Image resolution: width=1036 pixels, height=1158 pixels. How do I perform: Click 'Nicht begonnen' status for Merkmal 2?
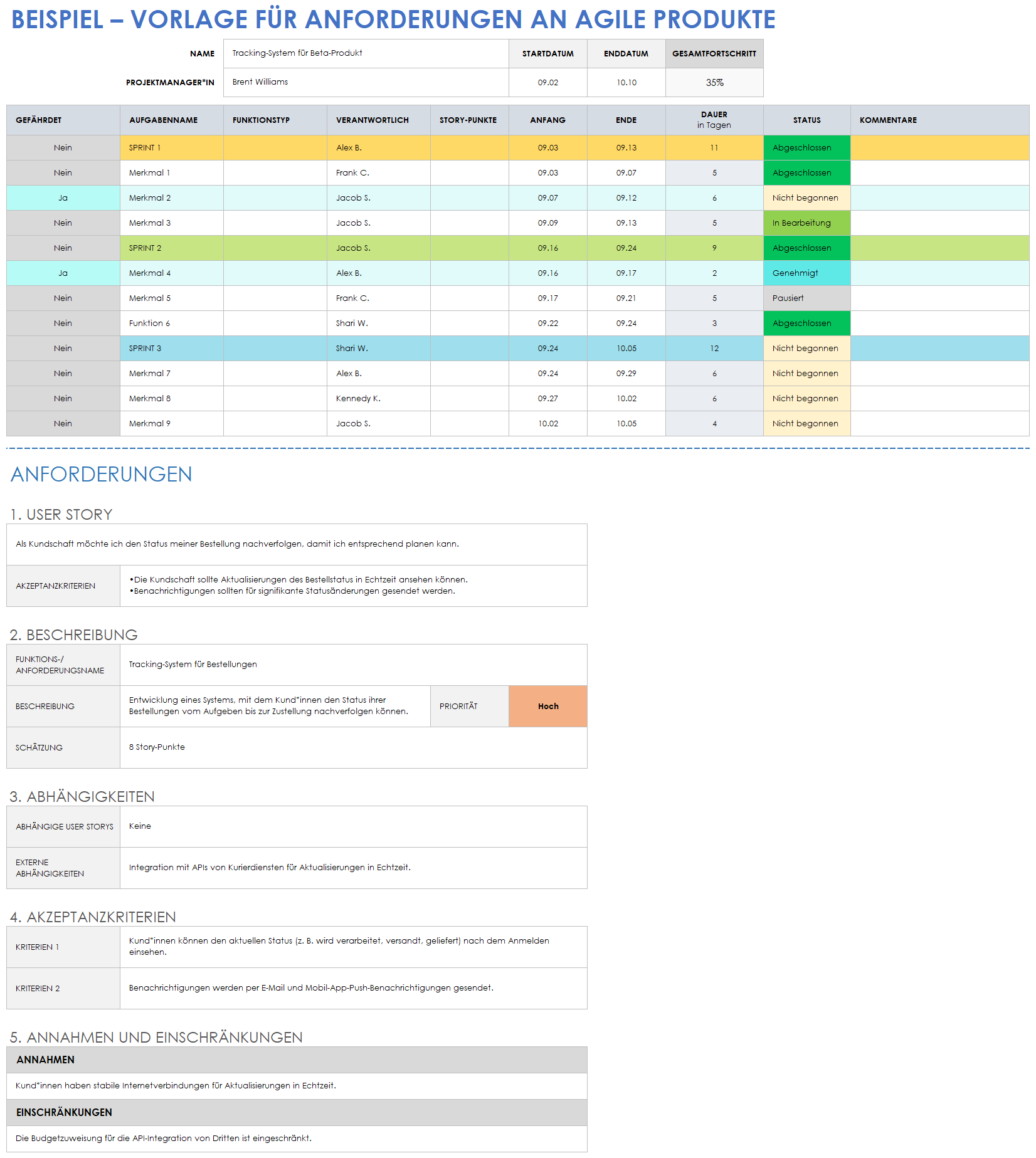click(806, 197)
